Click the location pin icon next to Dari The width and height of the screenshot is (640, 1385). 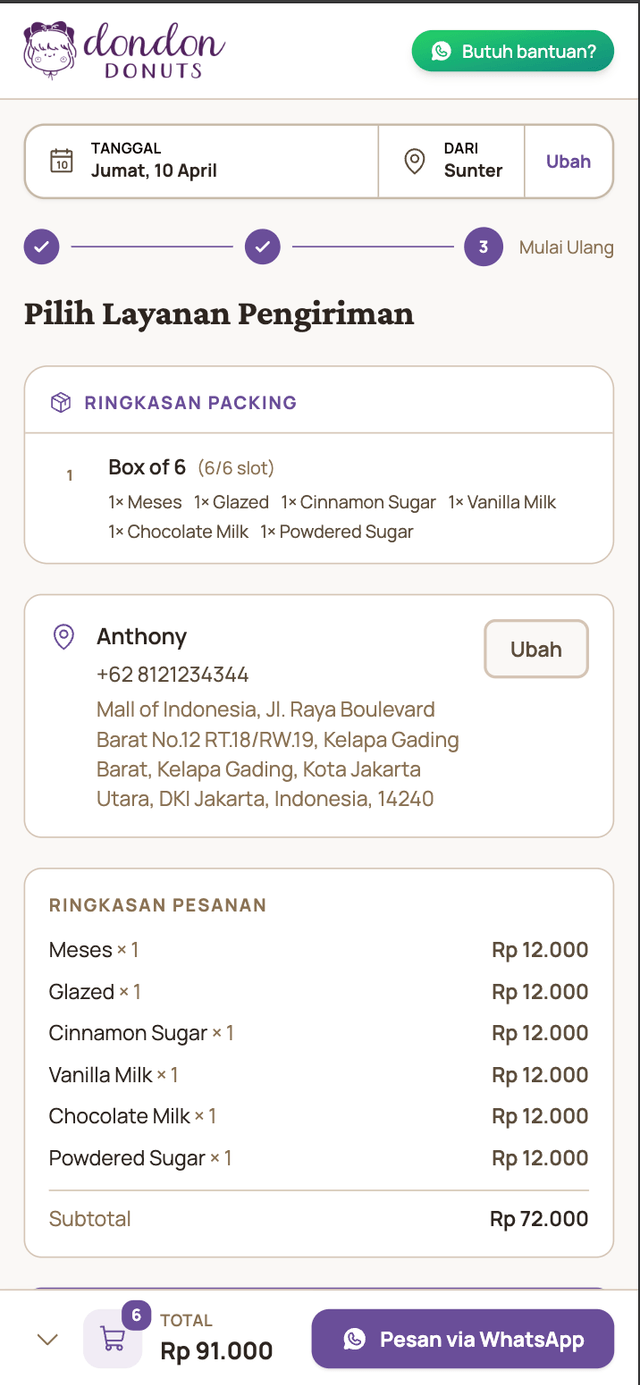[414, 160]
